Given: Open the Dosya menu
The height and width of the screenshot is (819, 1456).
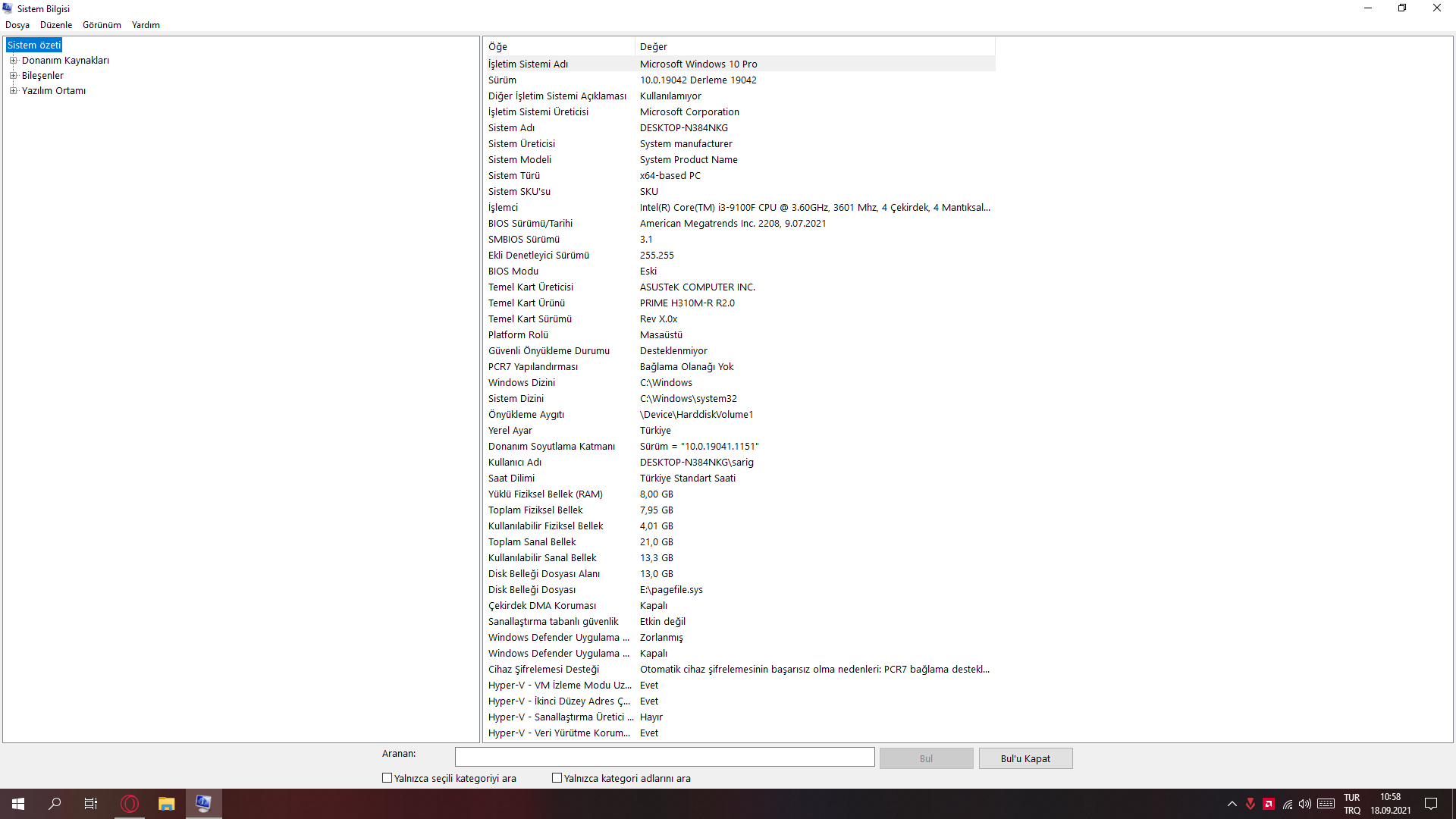Looking at the screenshot, I should pyautogui.click(x=17, y=25).
